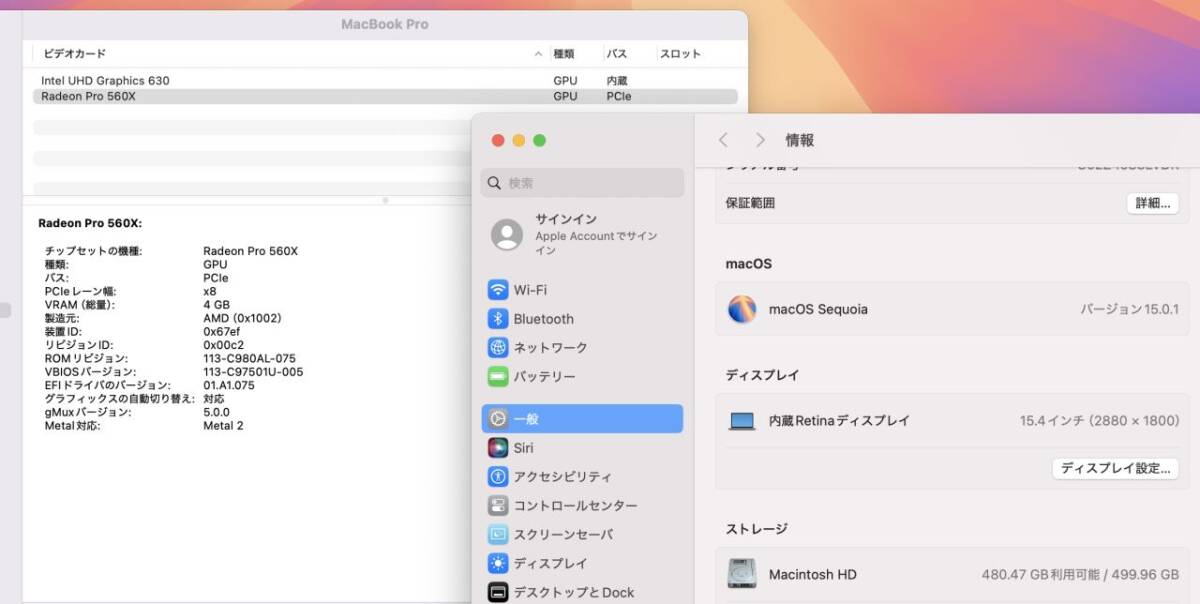The image size is (1200, 604).
Task: Click the yellow minimize button of System Settings
Action: (x=519, y=141)
